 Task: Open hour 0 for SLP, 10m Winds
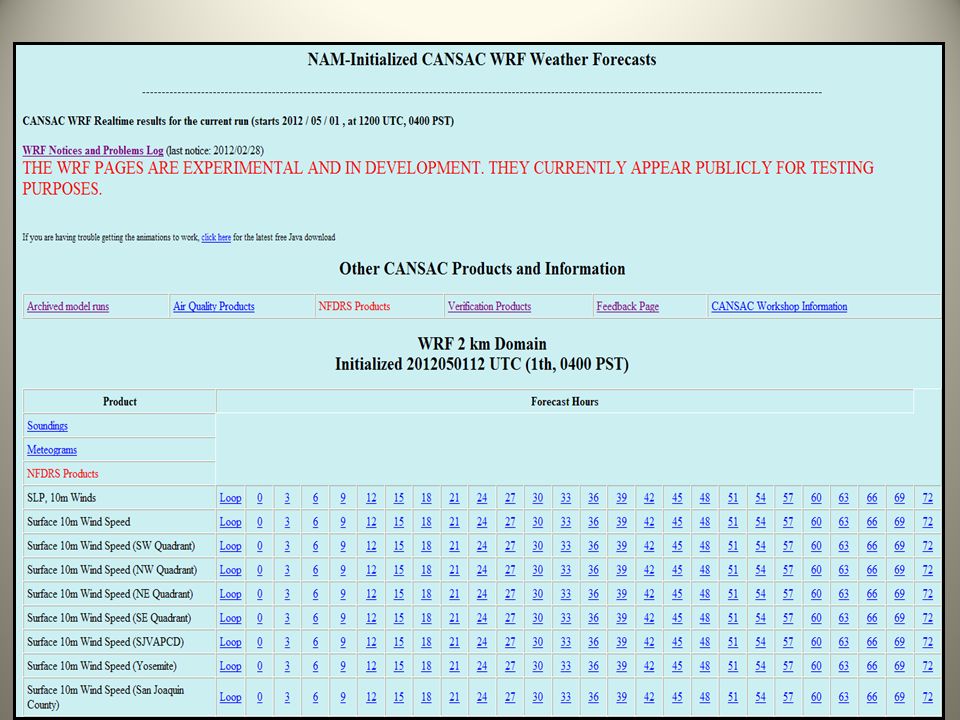(260, 498)
